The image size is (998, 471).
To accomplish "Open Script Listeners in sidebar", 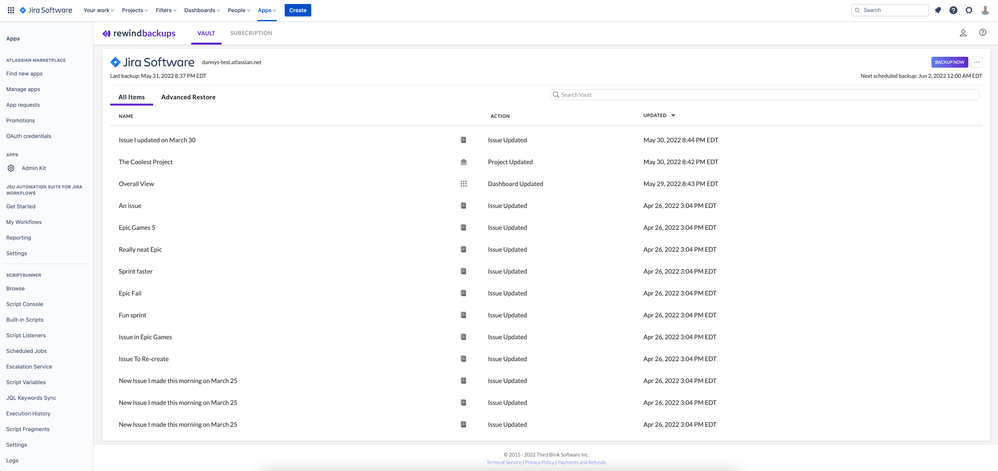I will [x=25, y=335].
